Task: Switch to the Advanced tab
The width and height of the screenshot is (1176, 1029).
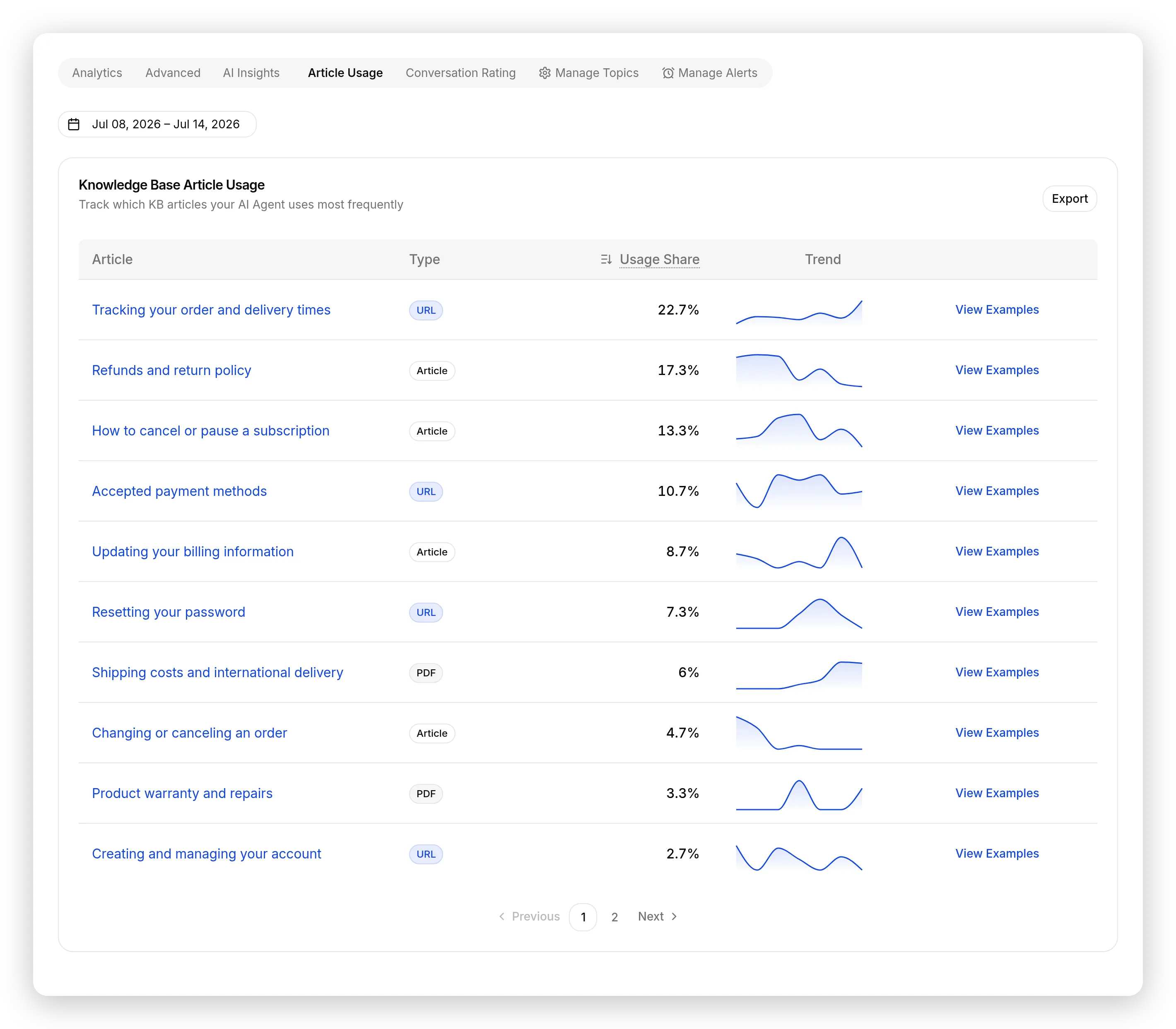Action: click(173, 73)
